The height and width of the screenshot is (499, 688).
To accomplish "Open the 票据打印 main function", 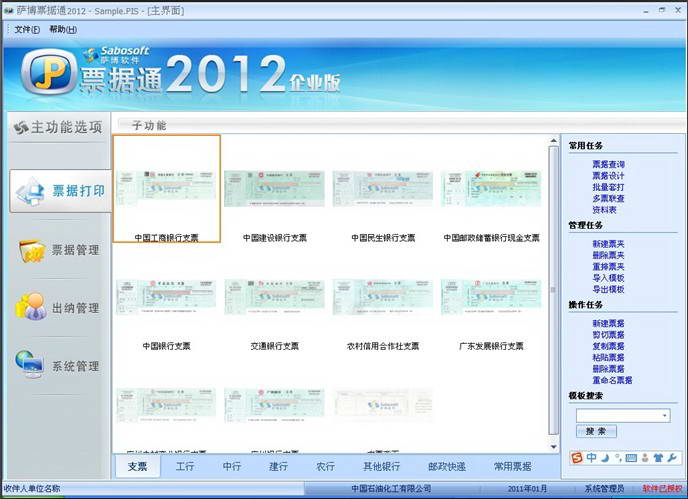I will tap(61, 191).
